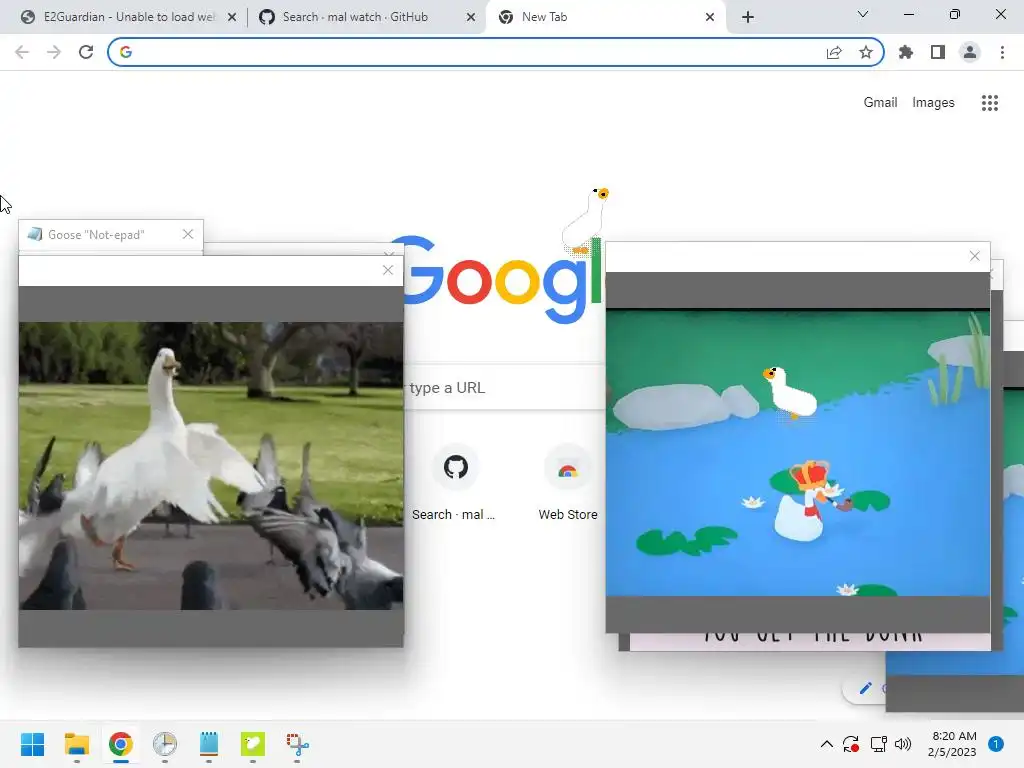
Task: Click the Google icon in the address bar
Action: pyautogui.click(x=126, y=52)
